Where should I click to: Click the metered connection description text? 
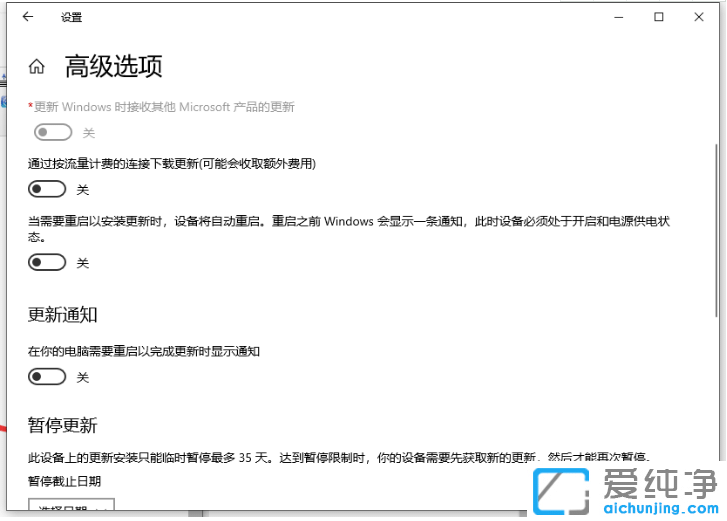coord(172,164)
